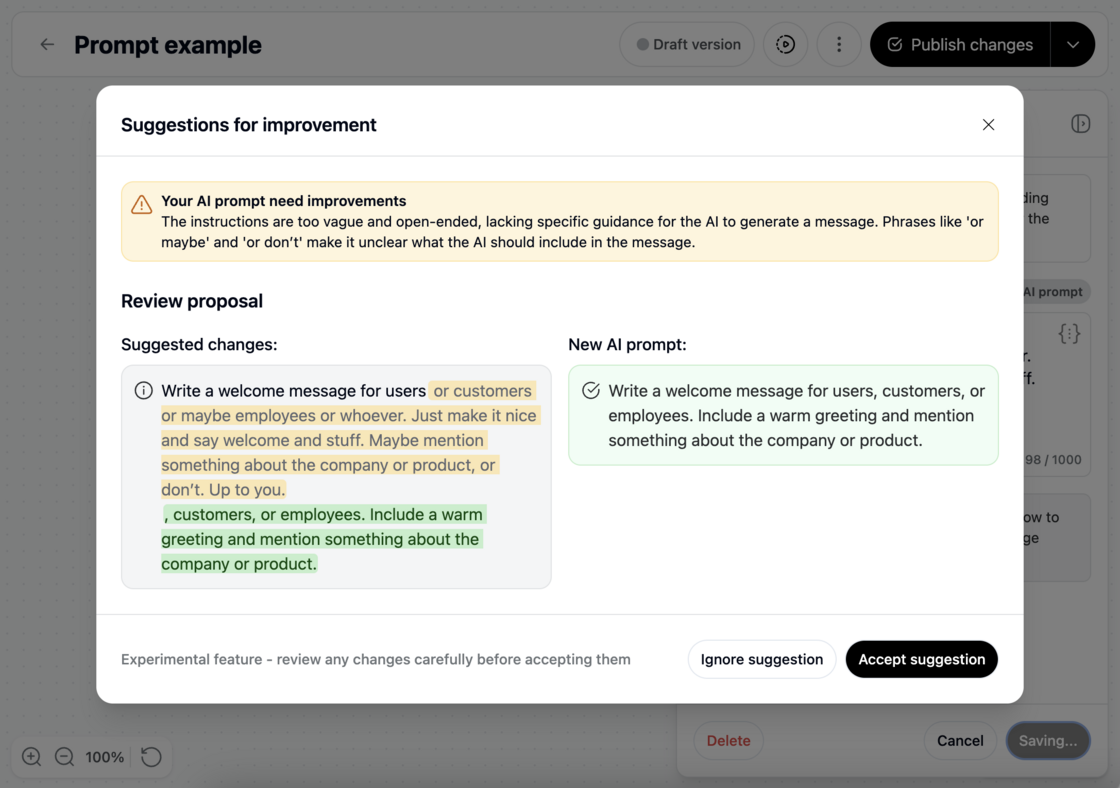Click the Experimental feature disclaimer text
The height and width of the screenshot is (788, 1120).
tap(376, 659)
